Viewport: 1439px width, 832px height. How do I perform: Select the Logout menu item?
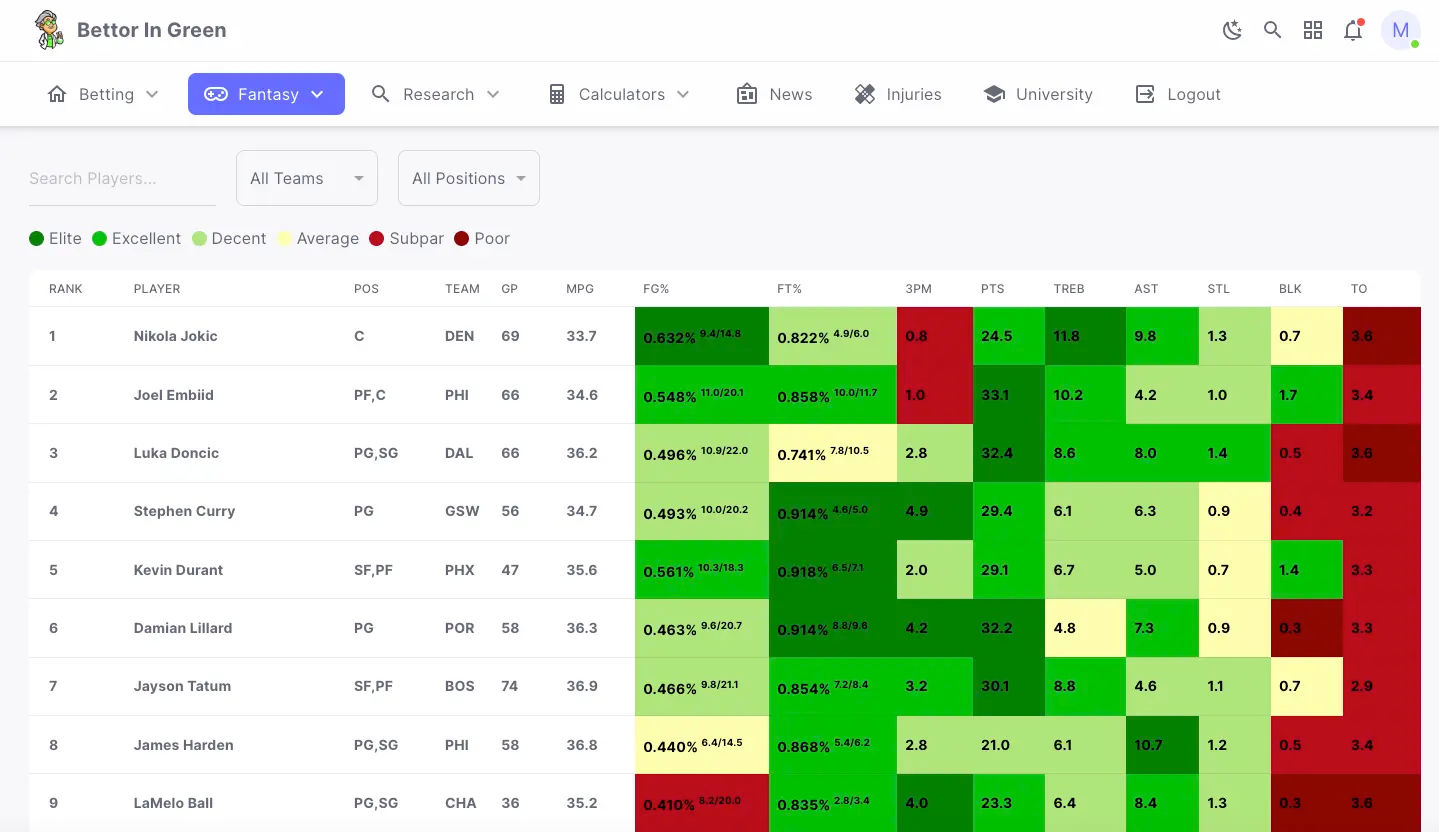tap(1178, 94)
